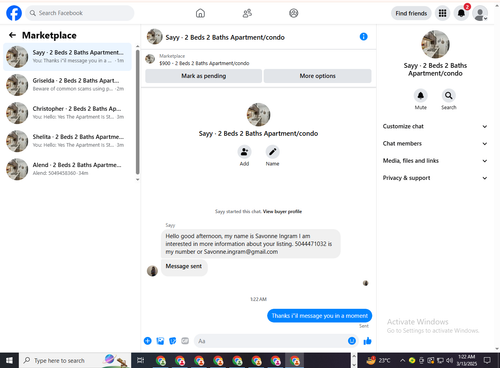Viewport: 500px width, 368px height.
Task: Choose a sticker icon
Action: pos(172,341)
